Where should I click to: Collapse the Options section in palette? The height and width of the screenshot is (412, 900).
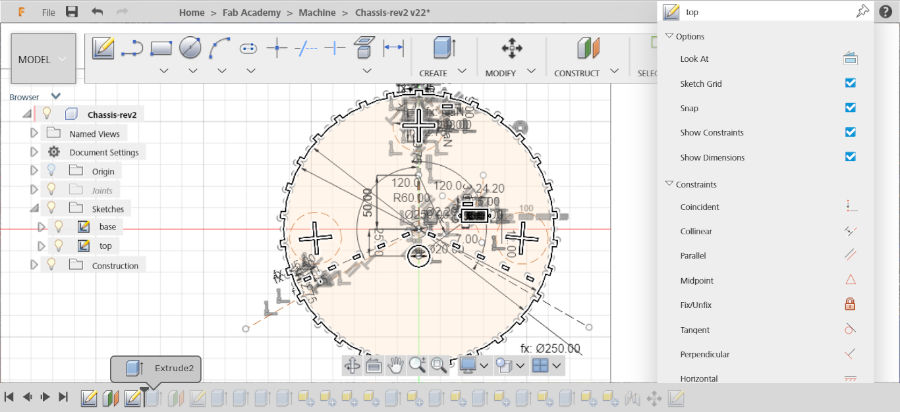point(669,36)
